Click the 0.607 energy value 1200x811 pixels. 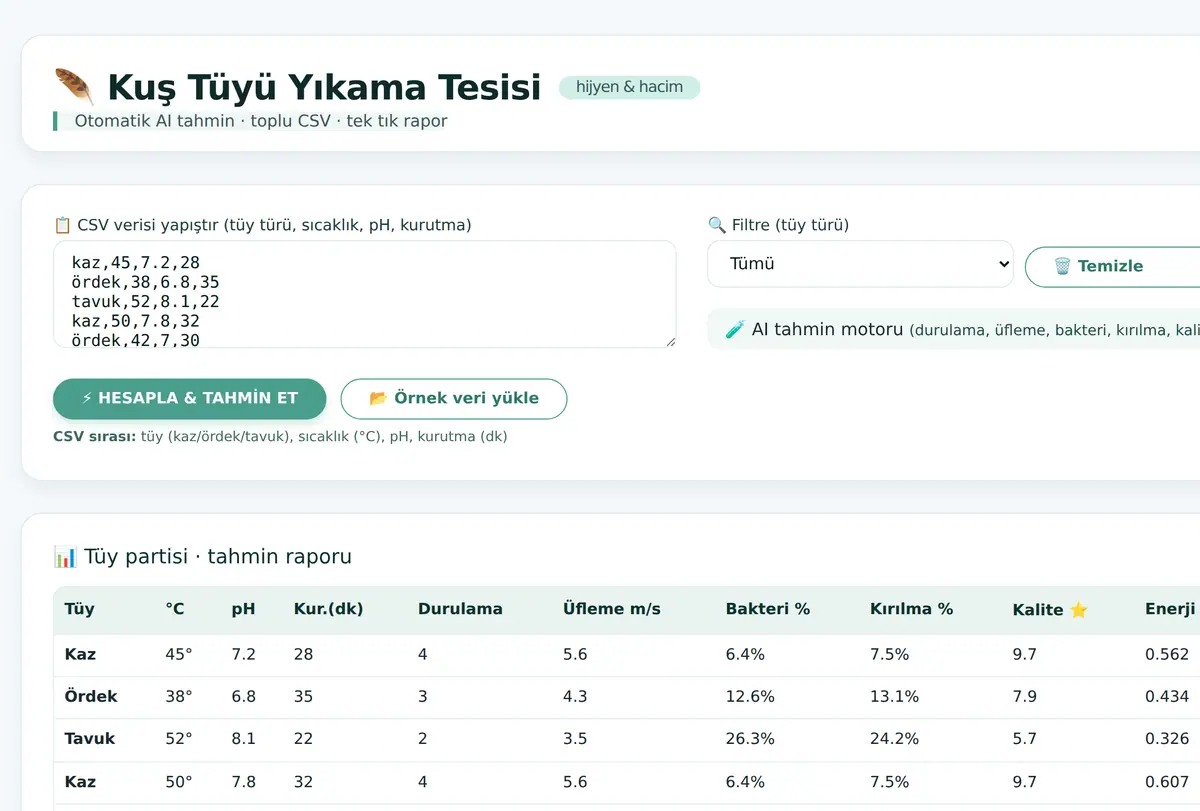1167,781
